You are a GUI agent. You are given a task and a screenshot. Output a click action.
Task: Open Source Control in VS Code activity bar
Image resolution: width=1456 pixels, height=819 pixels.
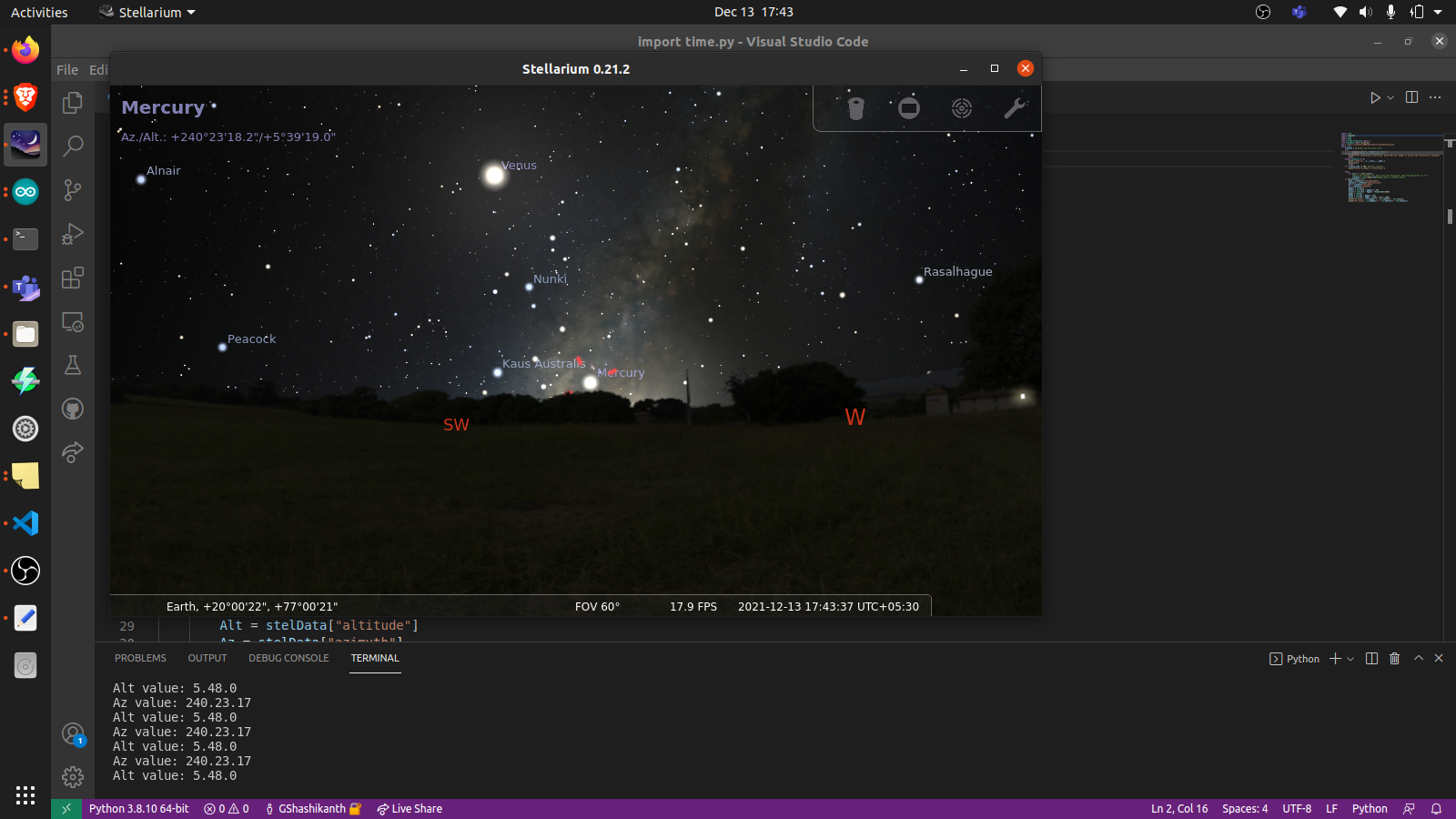coord(73,190)
